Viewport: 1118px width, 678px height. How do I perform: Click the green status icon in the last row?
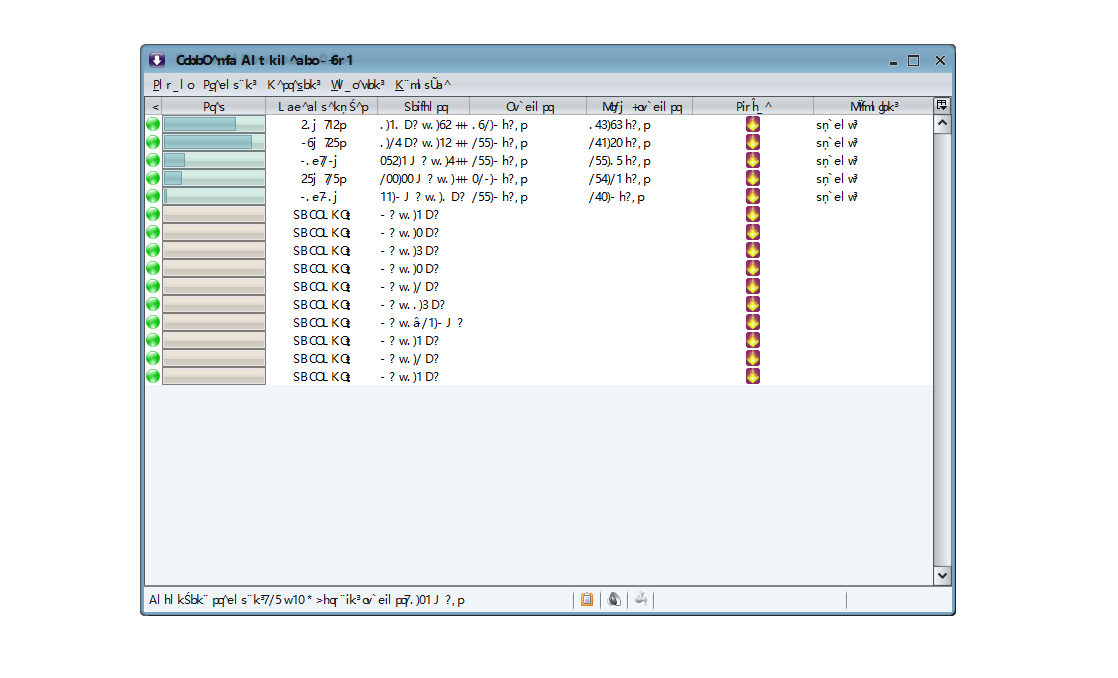coord(153,376)
